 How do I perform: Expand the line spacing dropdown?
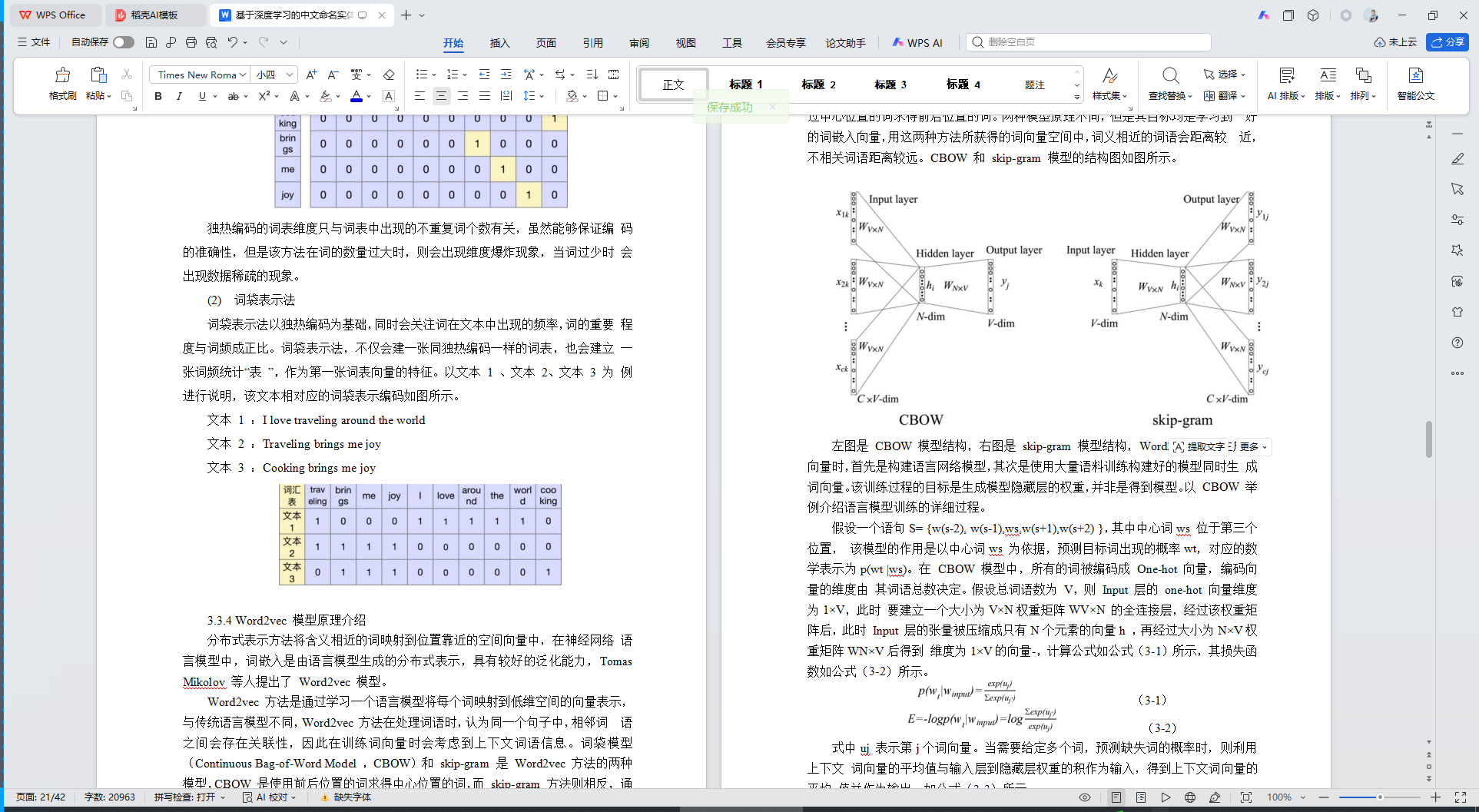542,97
